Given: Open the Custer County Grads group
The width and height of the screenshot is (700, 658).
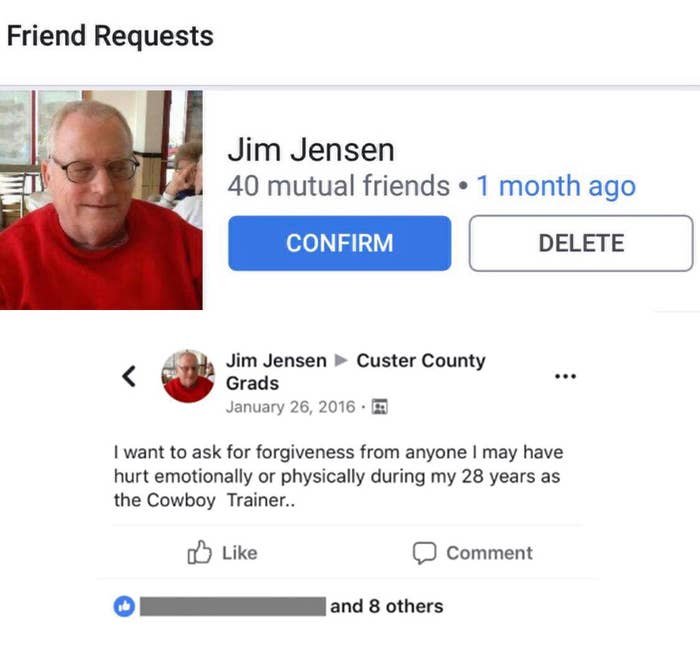Looking at the screenshot, I should point(356,372).
